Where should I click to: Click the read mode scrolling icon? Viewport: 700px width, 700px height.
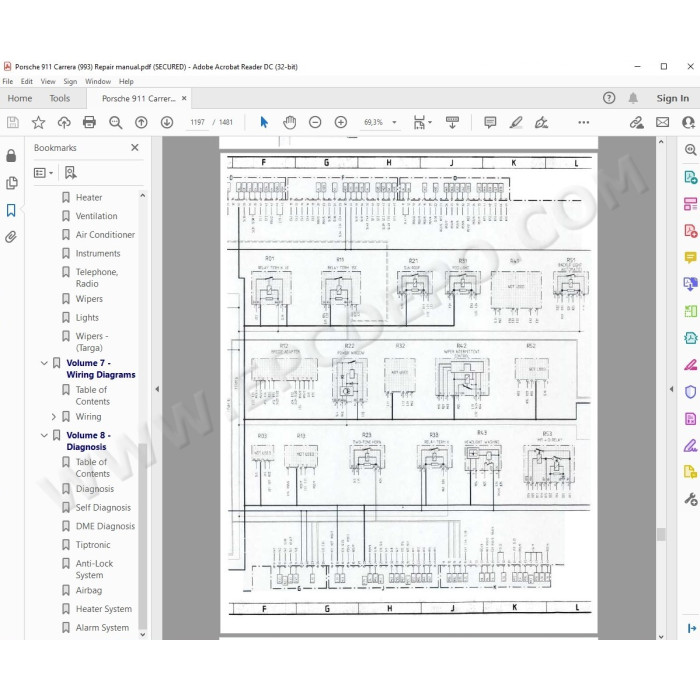(452, 122)
